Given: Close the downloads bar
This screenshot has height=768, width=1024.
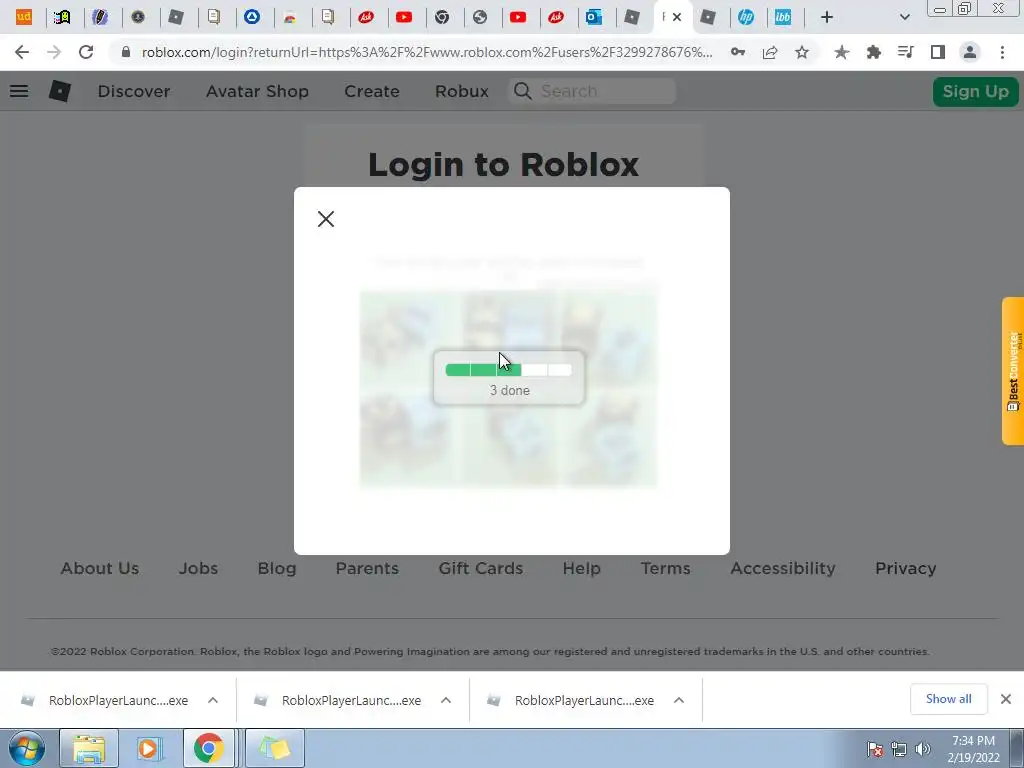Looking at the screenshot, I should tap(1006, 699).
